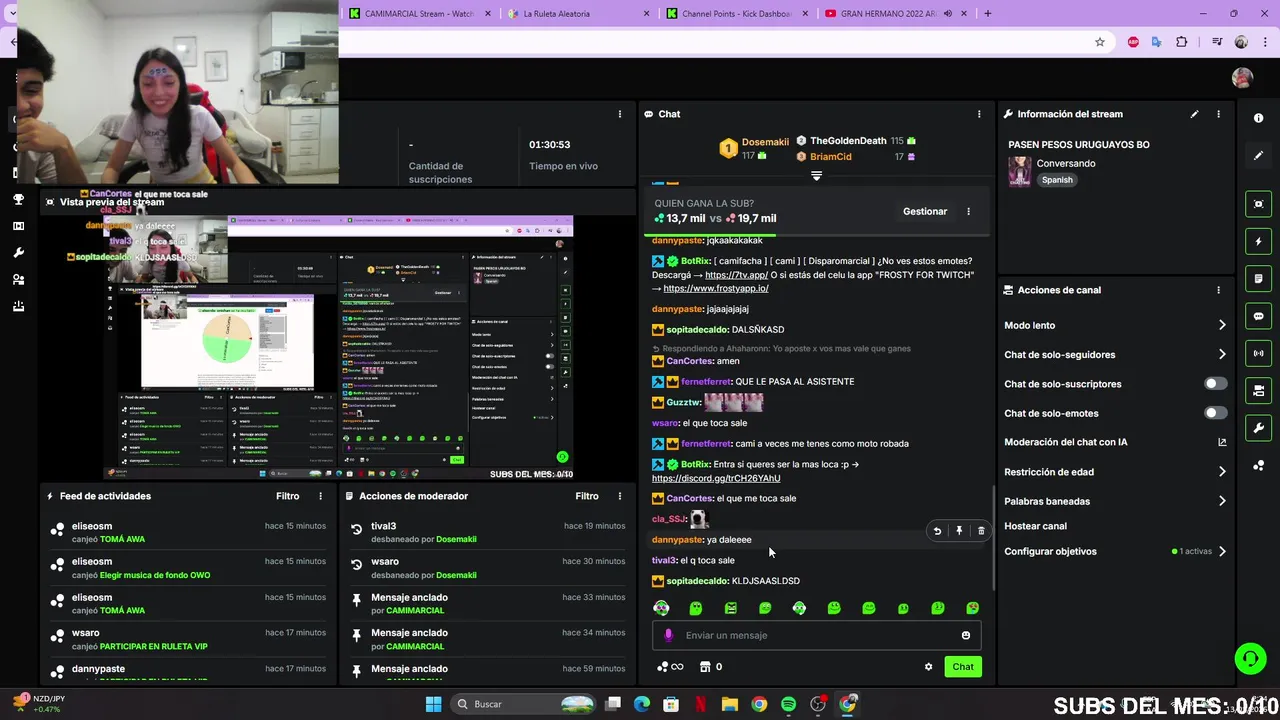
Task: Expand Configurar objetivos settings
Action: coord(1222,551)
